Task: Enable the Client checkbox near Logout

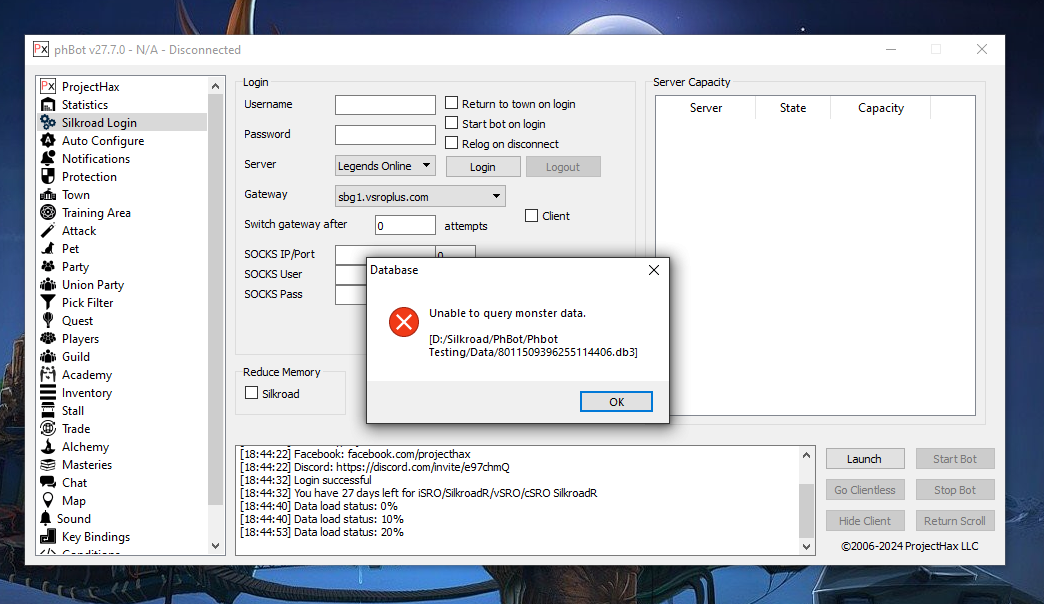Action: click(x=531, y=215)
